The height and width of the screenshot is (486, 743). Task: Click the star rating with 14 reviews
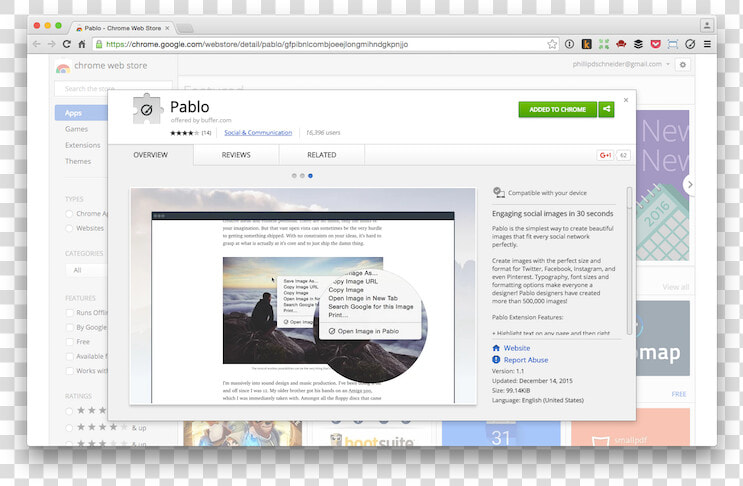click(190, 133)
